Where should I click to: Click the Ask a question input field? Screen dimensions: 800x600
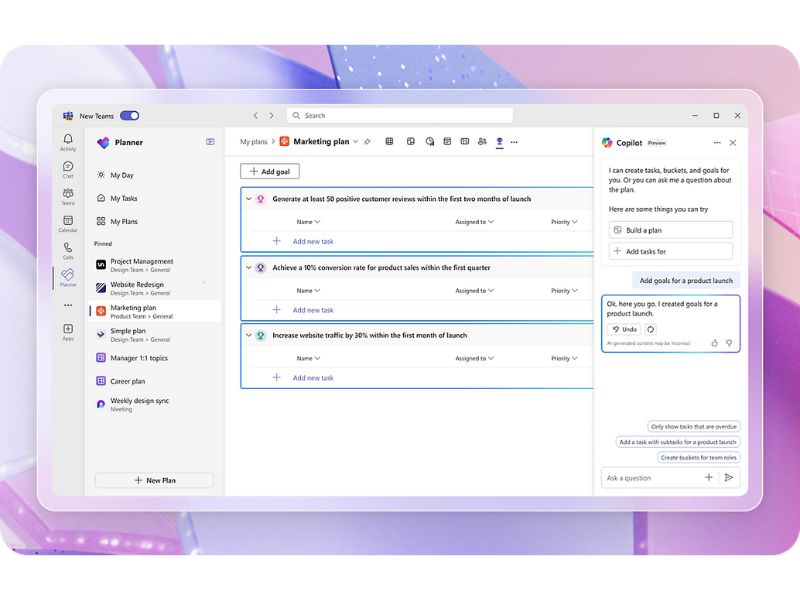pyautogui.click(x=650, y=478)
